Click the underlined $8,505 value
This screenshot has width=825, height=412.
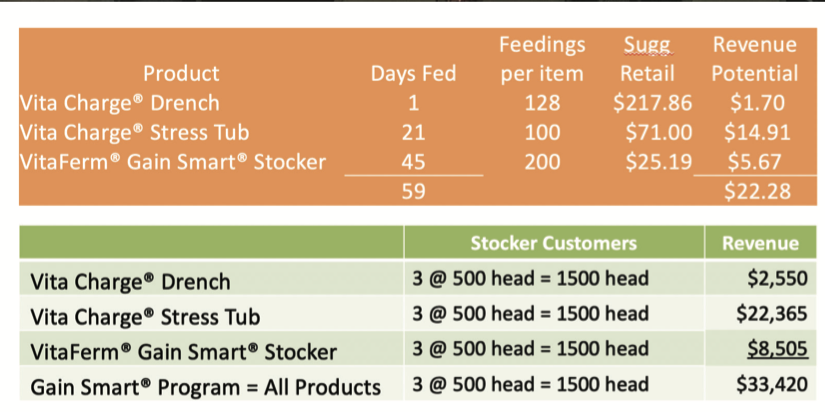pyautogui.click(x=778, y=348)
